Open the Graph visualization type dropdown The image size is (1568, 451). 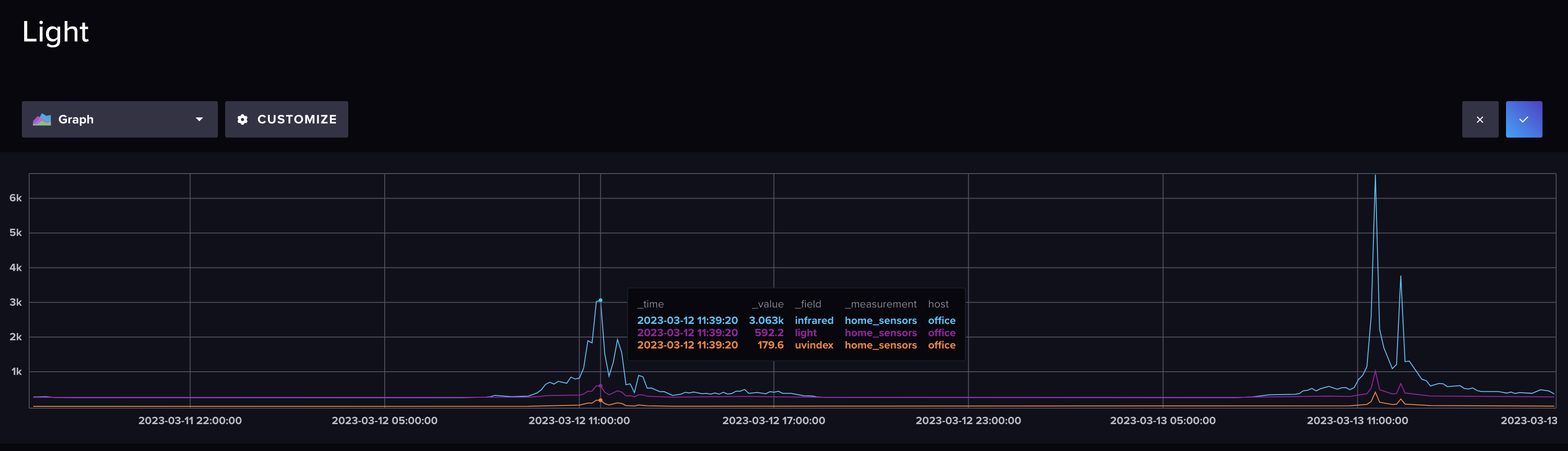tap(119, 119)
